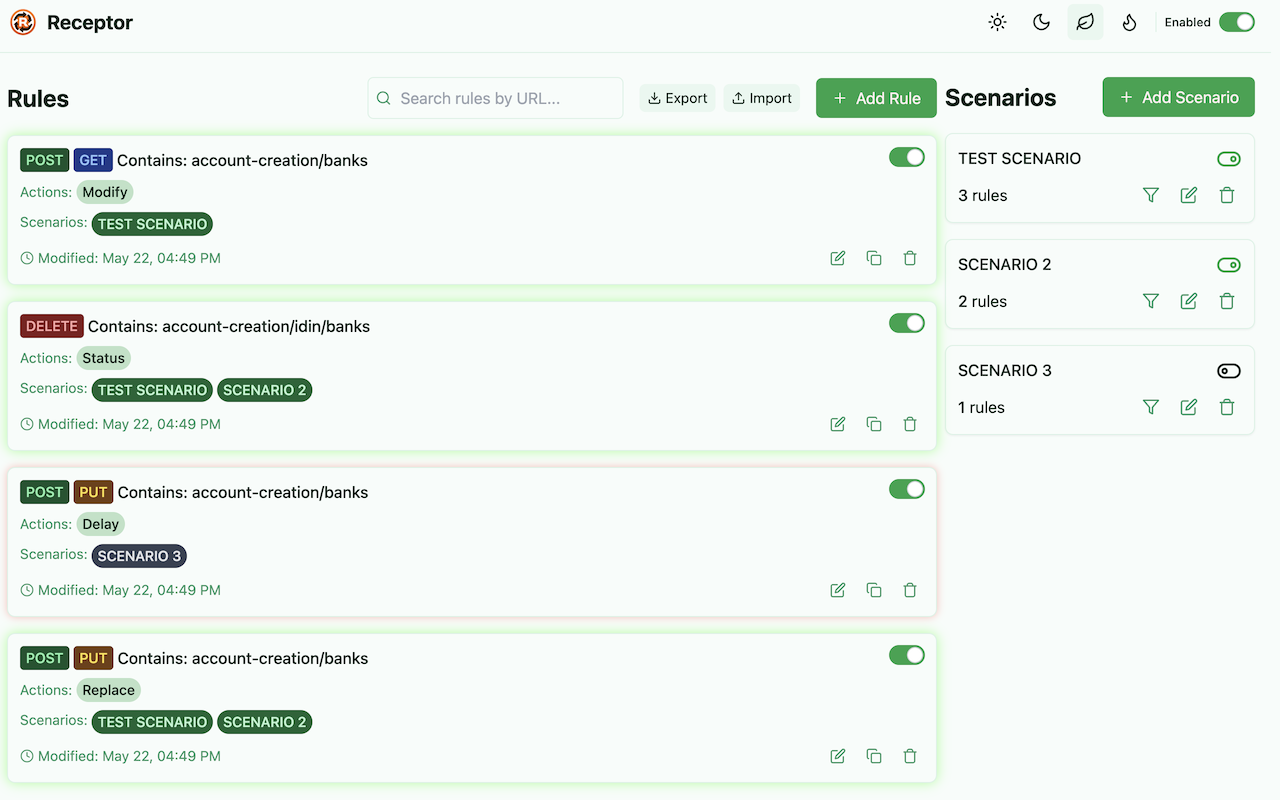Turn off the TEST SCENARIO toggle
The image size is (1280, 800).
1228,159
